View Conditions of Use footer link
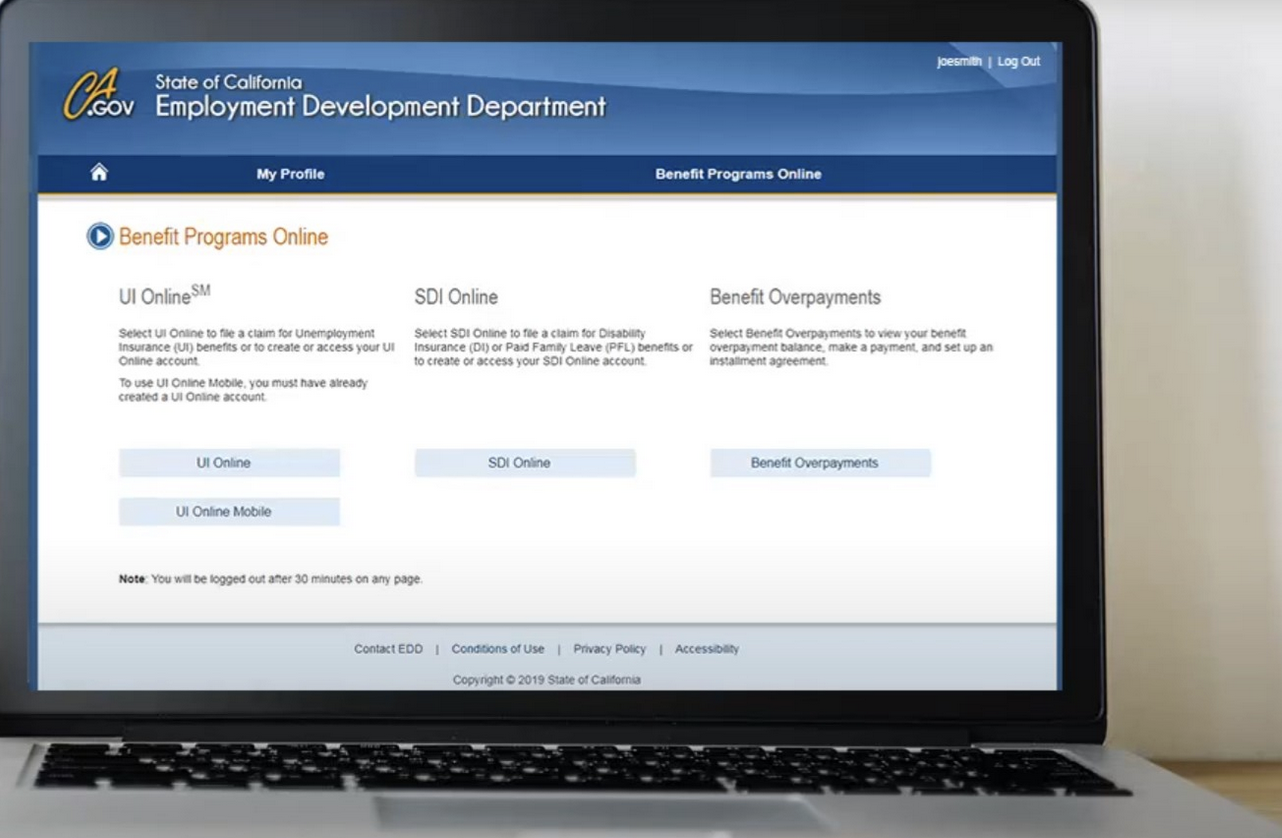 coord(498,649)
